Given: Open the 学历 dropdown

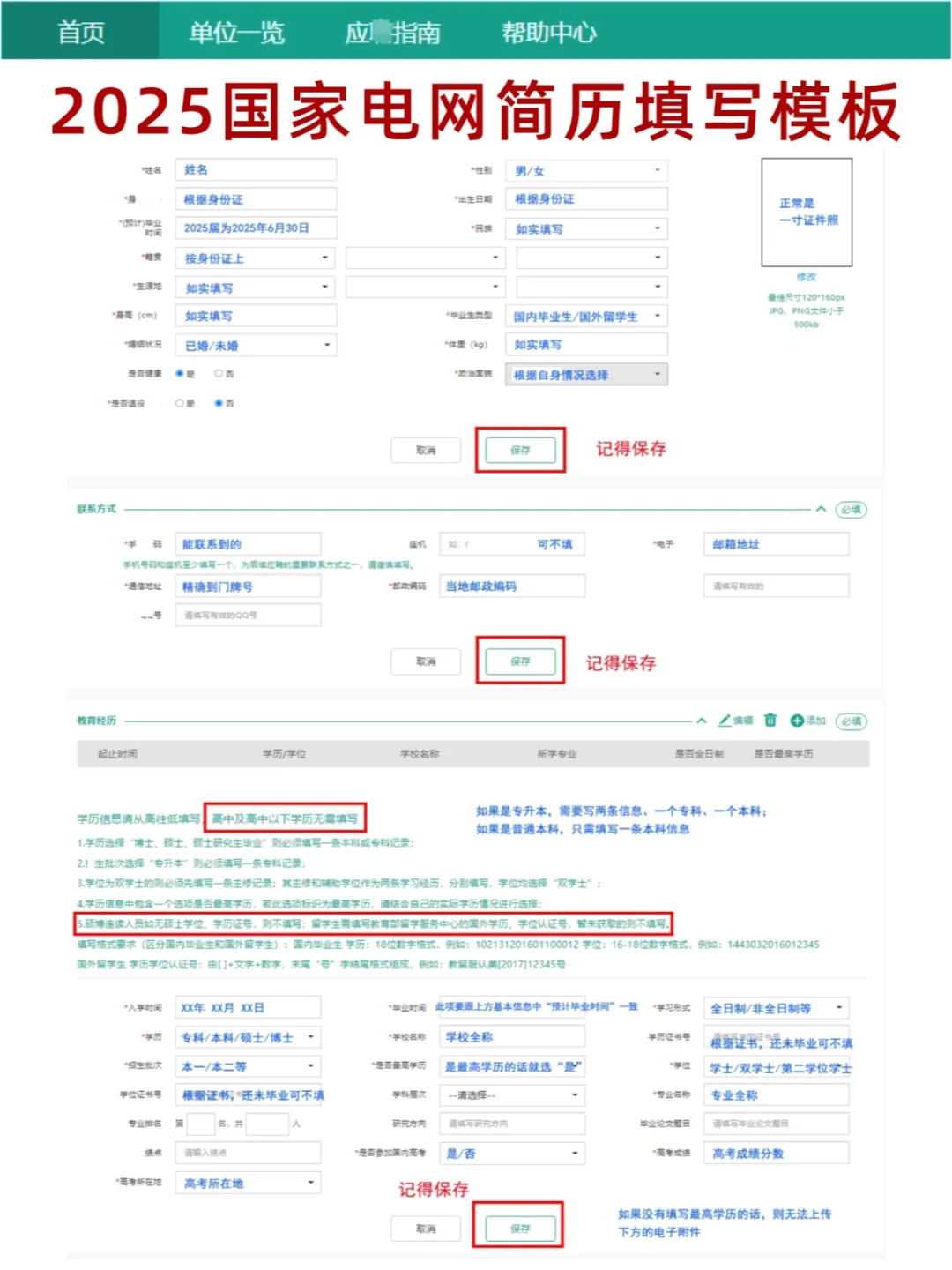Looking at the screenshot, I should click(x=248, y=1037).
